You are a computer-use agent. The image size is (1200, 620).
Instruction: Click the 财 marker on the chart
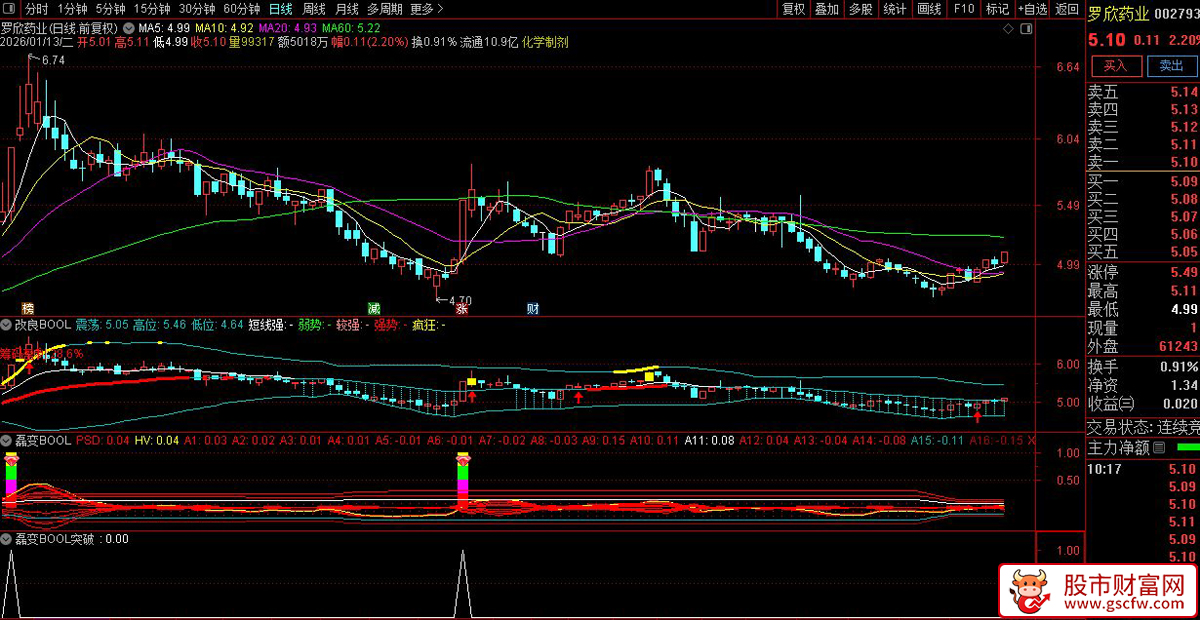(x=534, y=308)
